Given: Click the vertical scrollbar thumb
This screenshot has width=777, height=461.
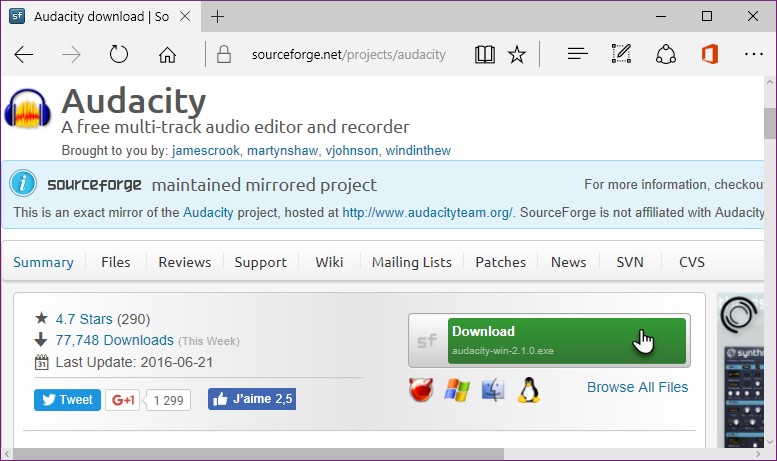Looking at the screenshot, I should tap(770, 123).
